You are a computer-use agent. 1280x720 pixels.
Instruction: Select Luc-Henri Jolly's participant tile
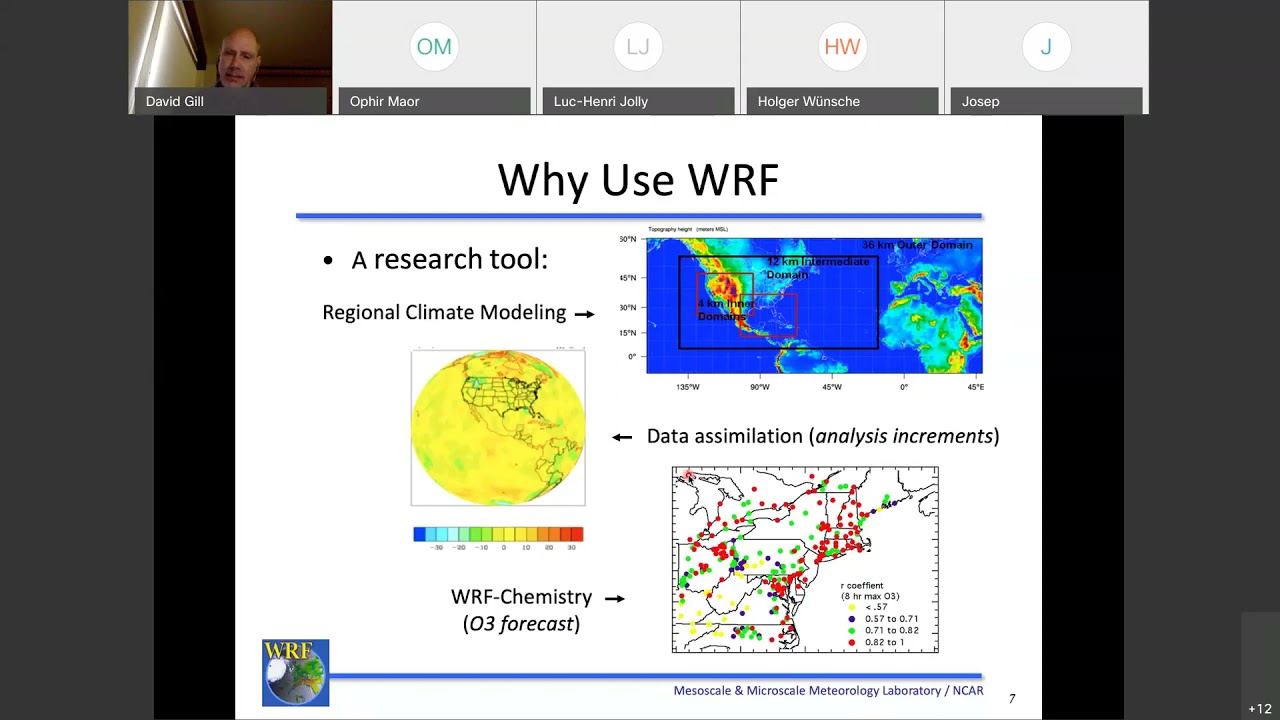point(638,57)
